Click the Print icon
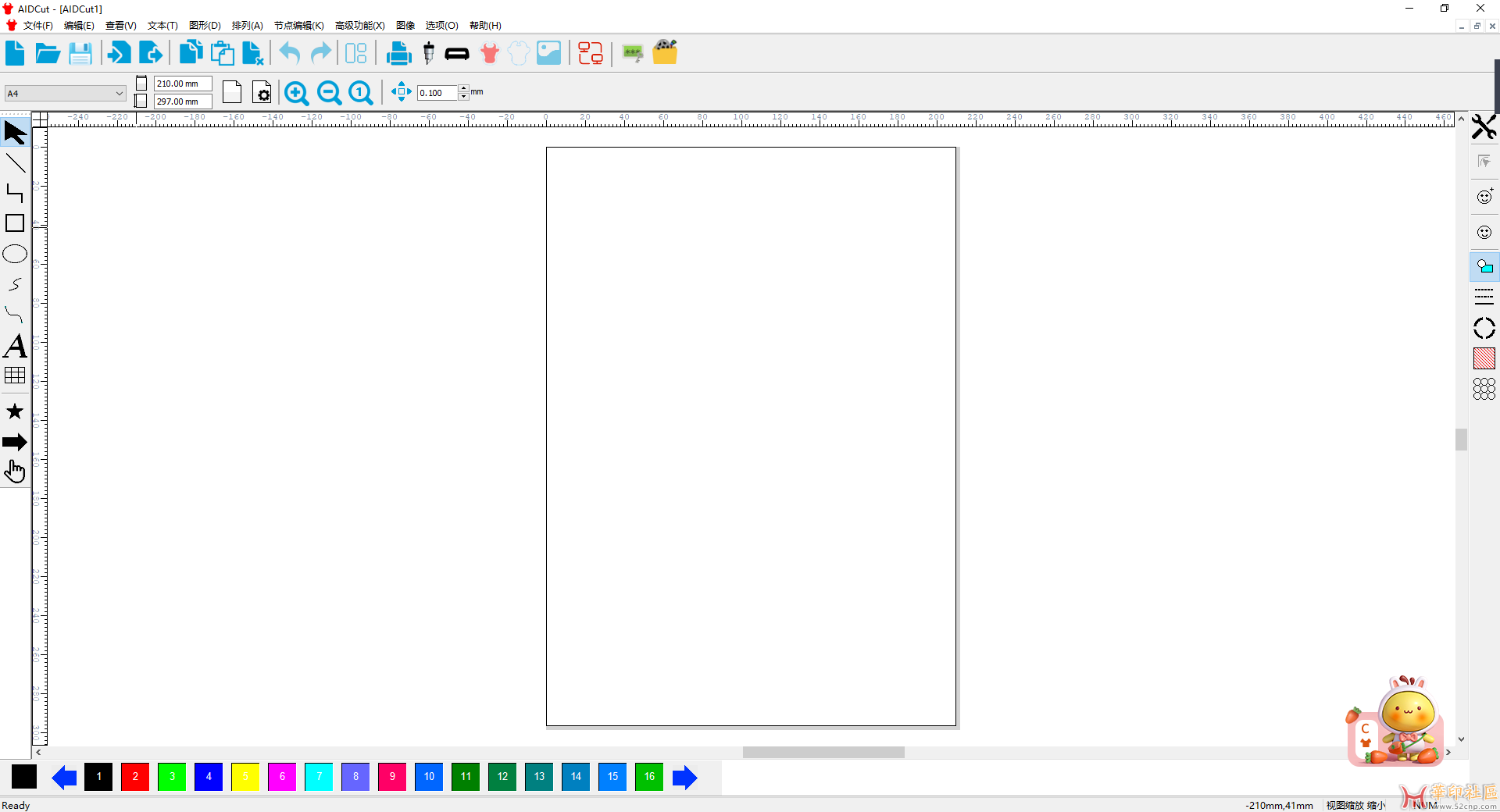The width and height of the screenshot is (1500, 812). pos(398,53)
